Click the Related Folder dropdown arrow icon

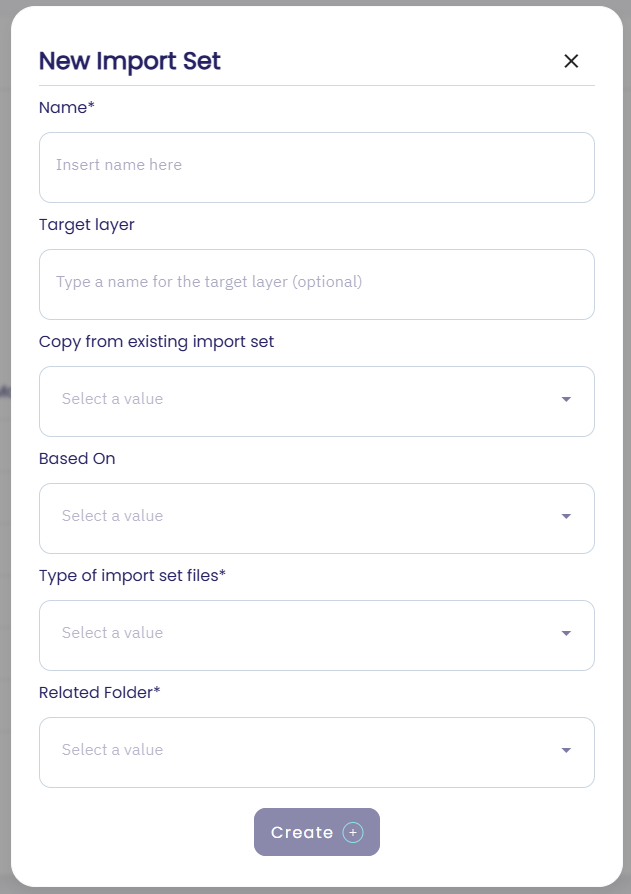(x=566, y=751)
